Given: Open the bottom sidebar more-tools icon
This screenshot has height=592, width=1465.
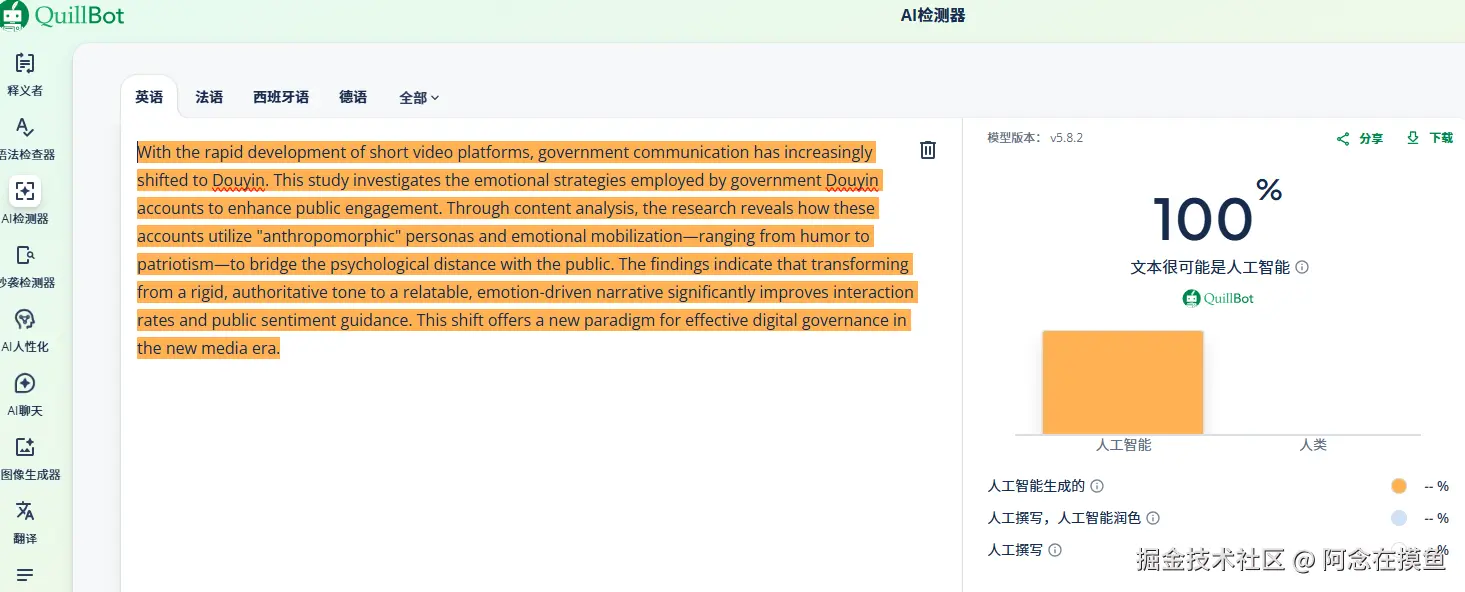Looking at the screenshot, I should click(x=25, y=575).
